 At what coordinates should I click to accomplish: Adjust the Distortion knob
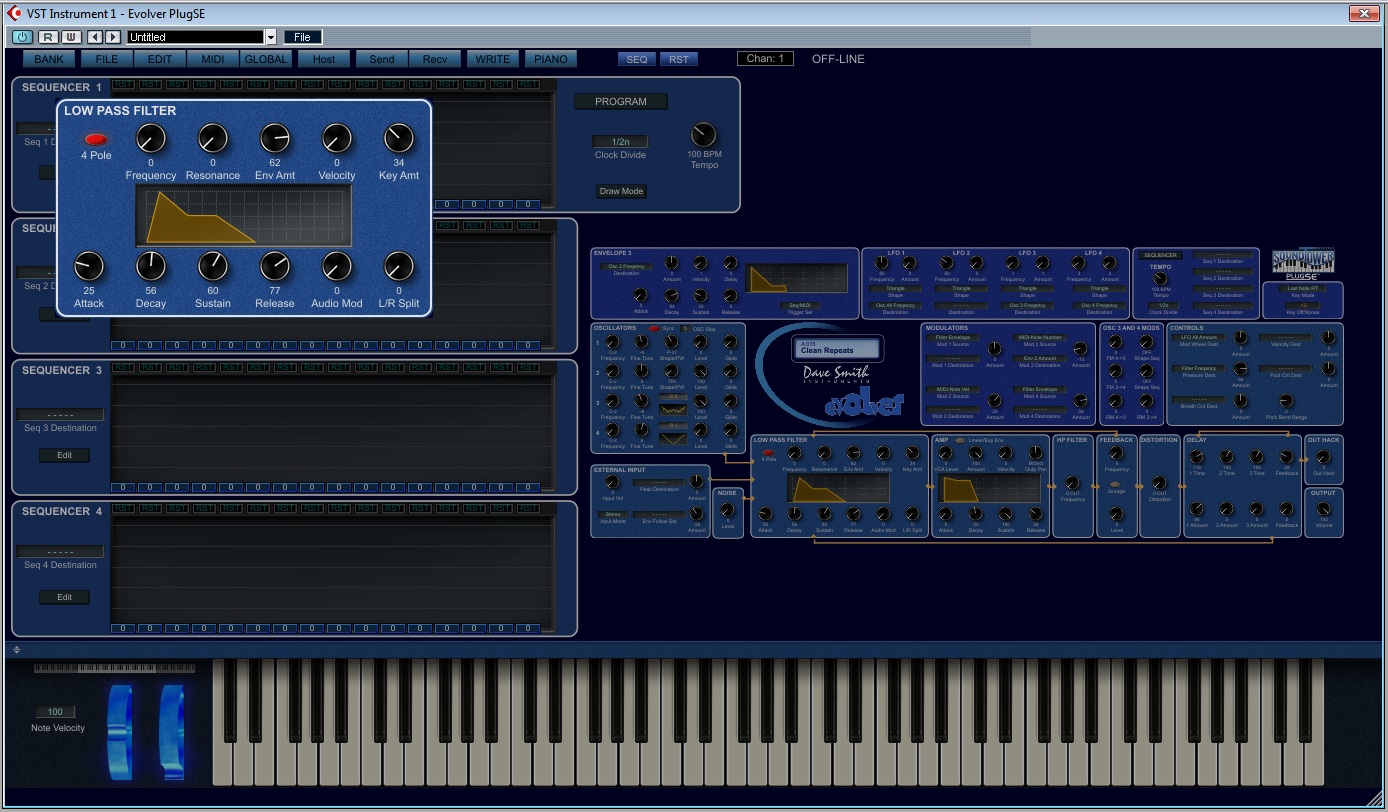pos(1160,482)
